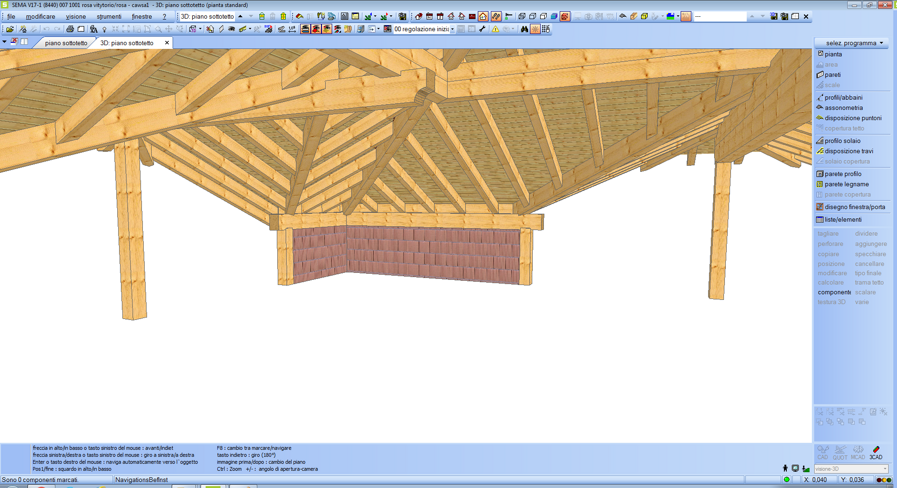Toggle the walking person navigation mode
This screenshot has width=897, height=488.
[x=785, y=468]
